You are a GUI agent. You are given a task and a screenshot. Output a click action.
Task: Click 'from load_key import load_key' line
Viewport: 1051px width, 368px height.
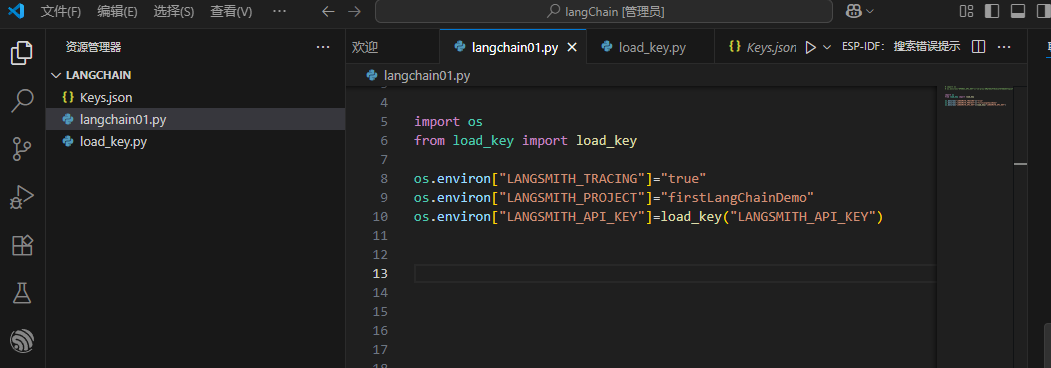[525, 141]
